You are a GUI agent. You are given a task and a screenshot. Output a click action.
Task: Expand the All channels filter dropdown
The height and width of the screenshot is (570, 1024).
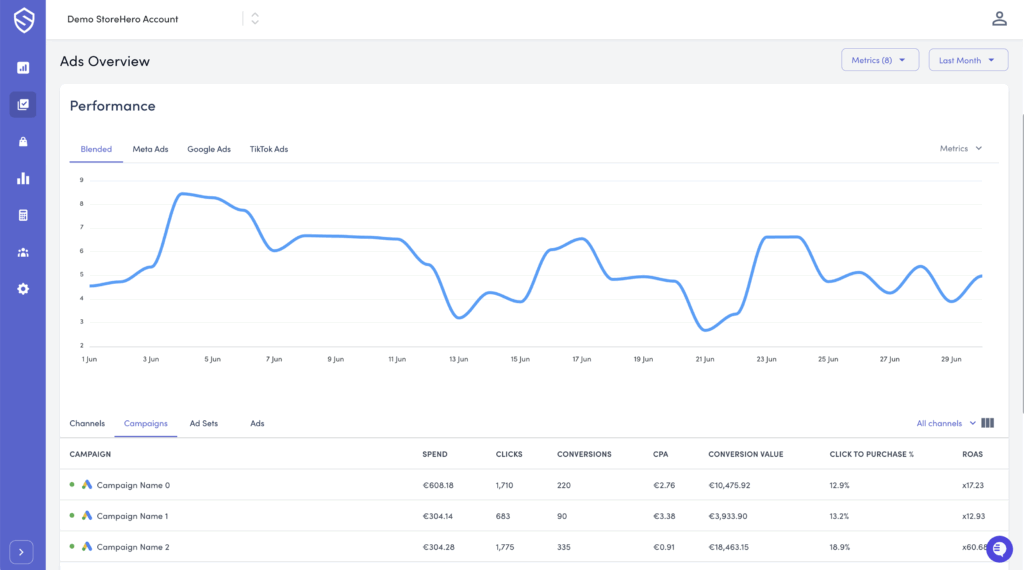click(x=945, y=423)
